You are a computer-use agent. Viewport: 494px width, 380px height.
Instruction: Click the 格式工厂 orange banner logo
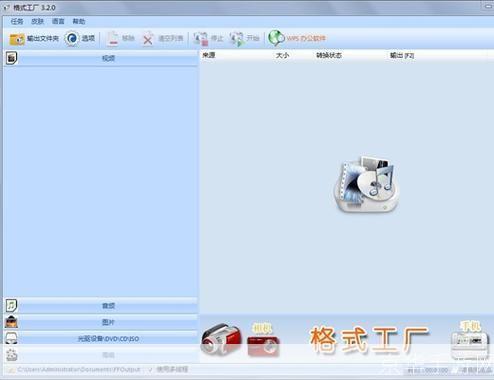pos(369,340)
